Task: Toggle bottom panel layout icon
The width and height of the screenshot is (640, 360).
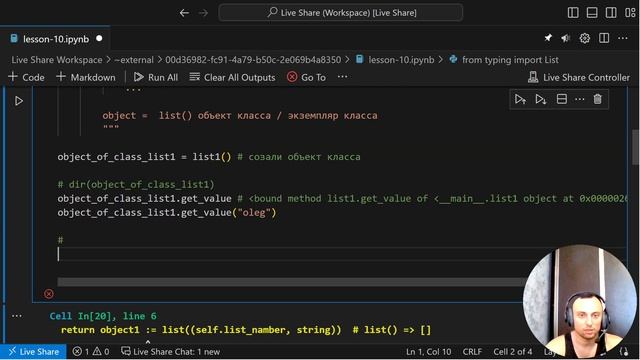Action: pos(592,13)
